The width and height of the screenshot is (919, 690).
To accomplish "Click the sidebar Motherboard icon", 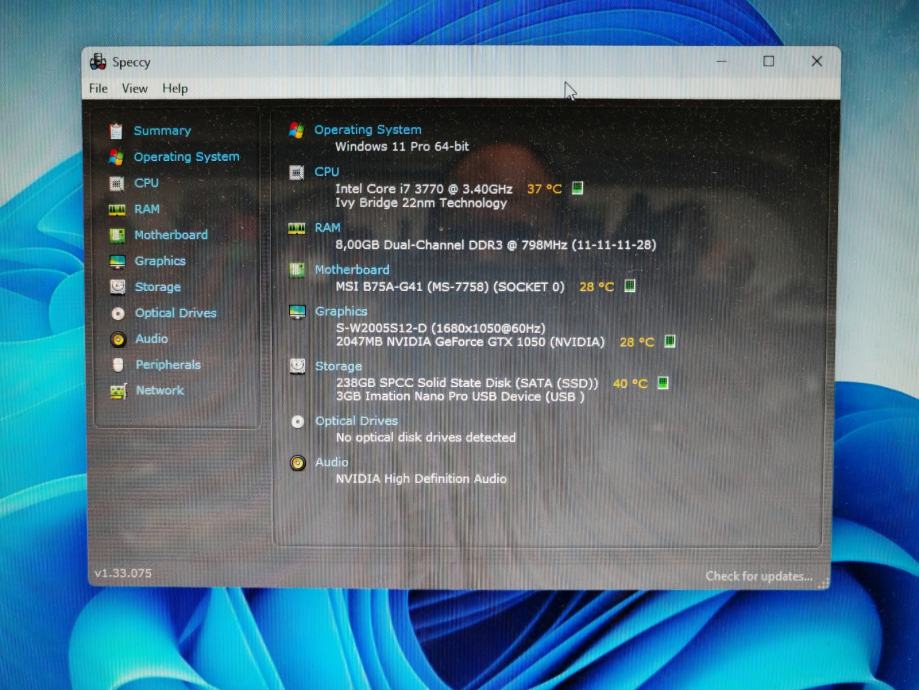I will coord(117,235).
